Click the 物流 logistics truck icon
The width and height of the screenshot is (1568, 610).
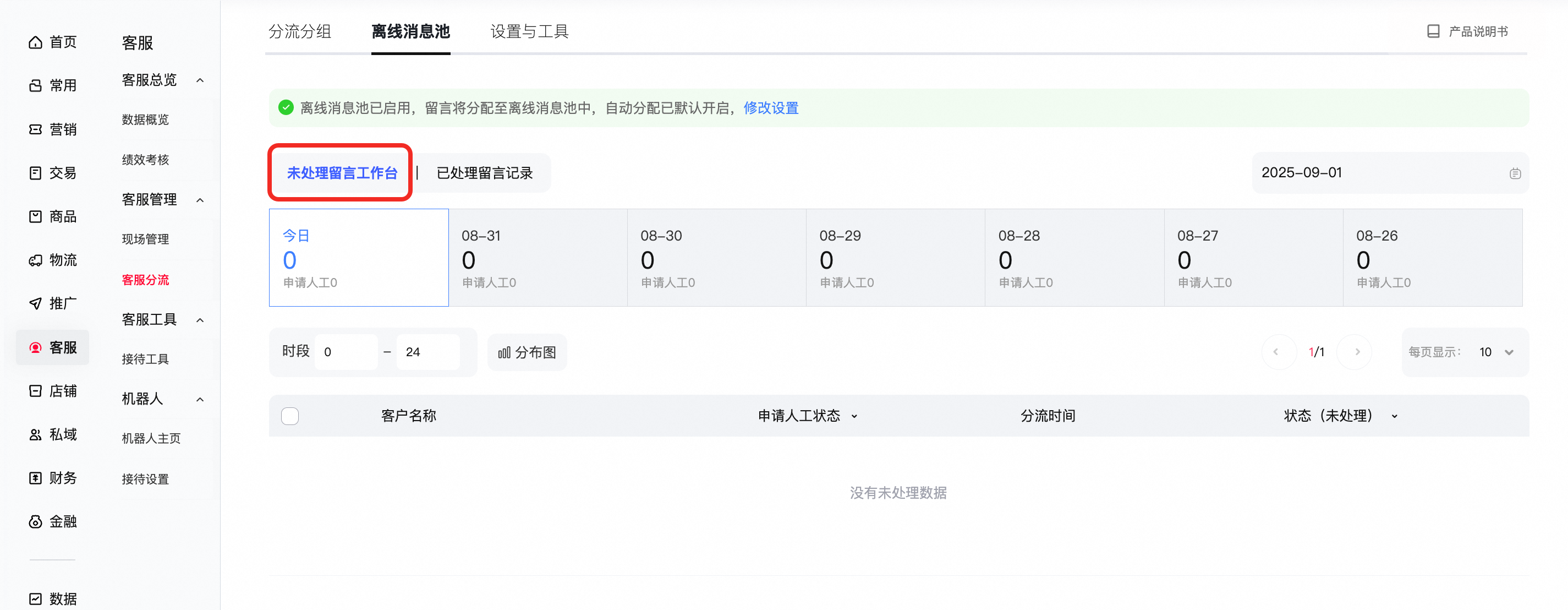36,260
